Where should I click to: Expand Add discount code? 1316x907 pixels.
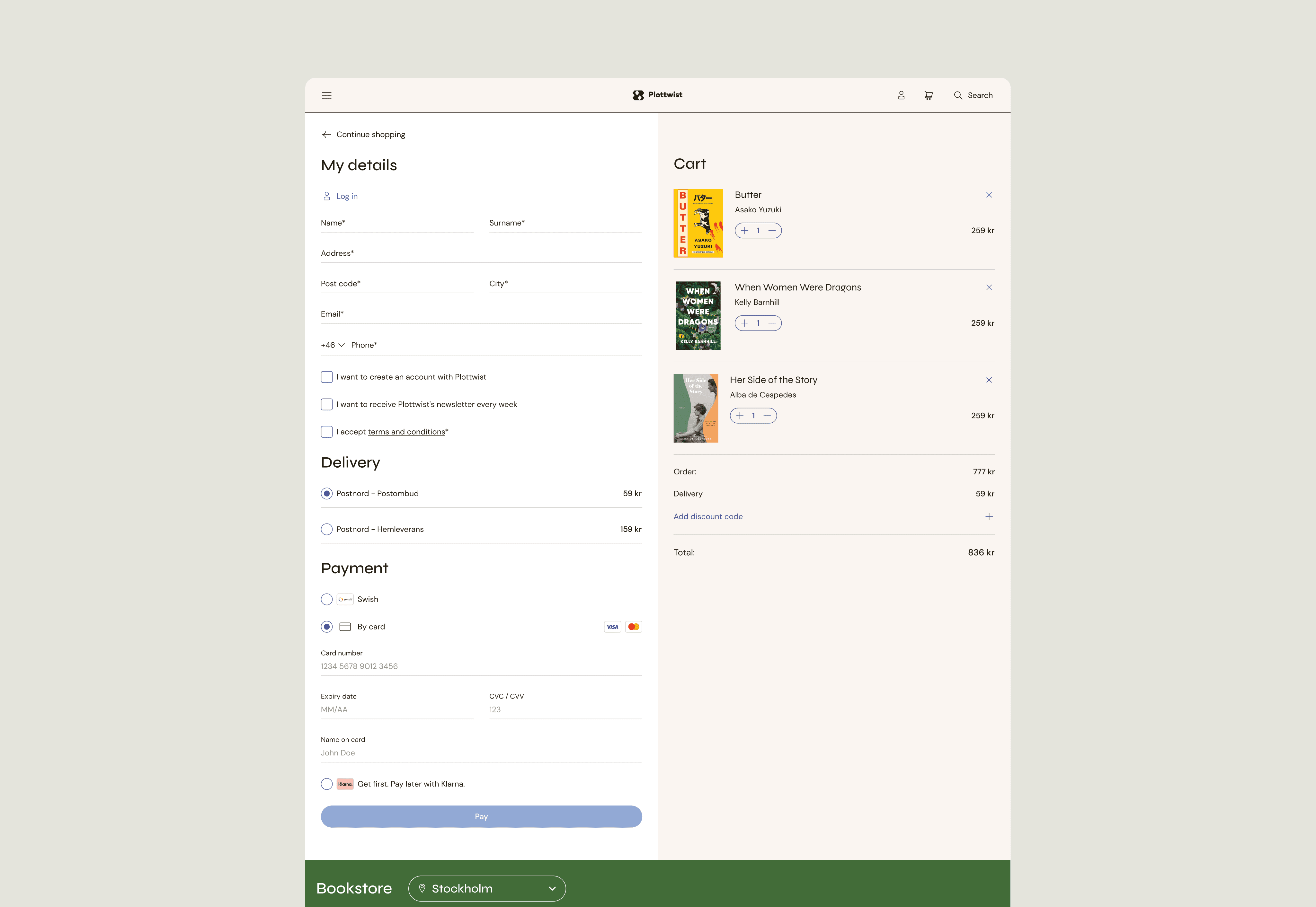708,516
